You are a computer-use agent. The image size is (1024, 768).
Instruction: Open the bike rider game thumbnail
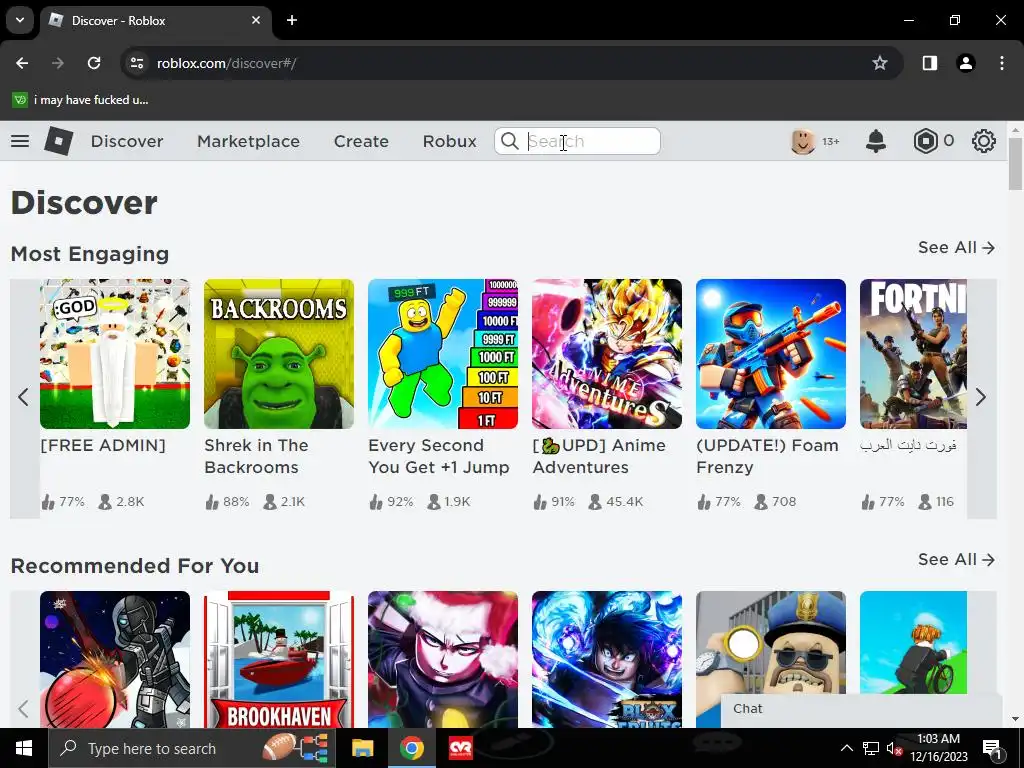pyautogui.click(x=913, y=642)
